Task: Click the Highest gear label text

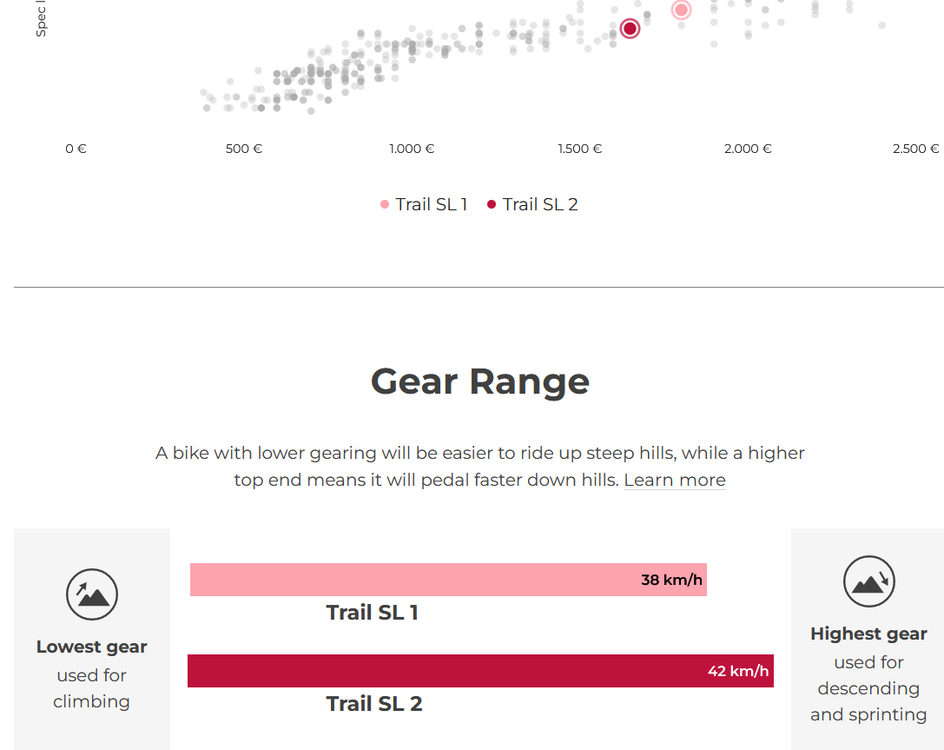Action: 868,634
